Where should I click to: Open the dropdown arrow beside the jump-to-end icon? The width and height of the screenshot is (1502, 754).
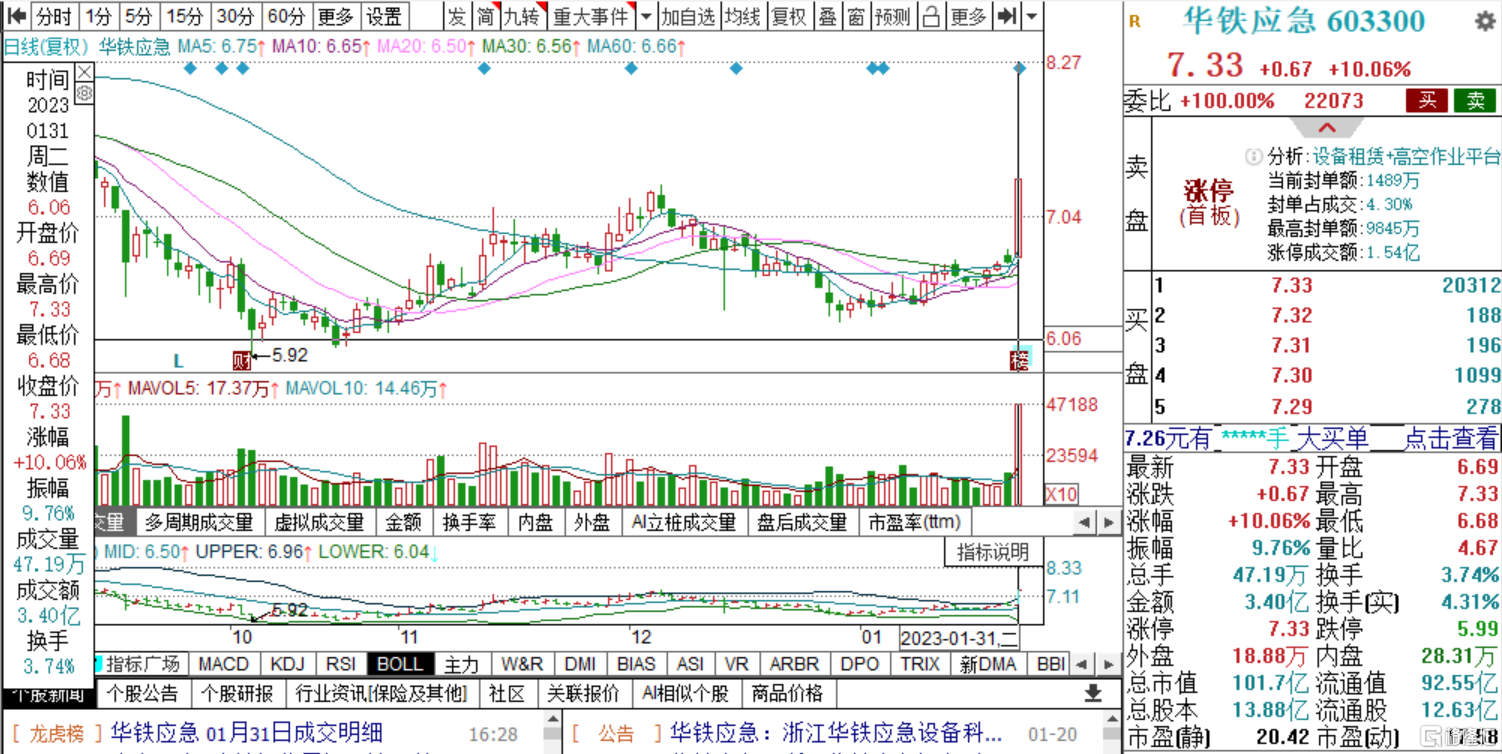coord(1032,16)
